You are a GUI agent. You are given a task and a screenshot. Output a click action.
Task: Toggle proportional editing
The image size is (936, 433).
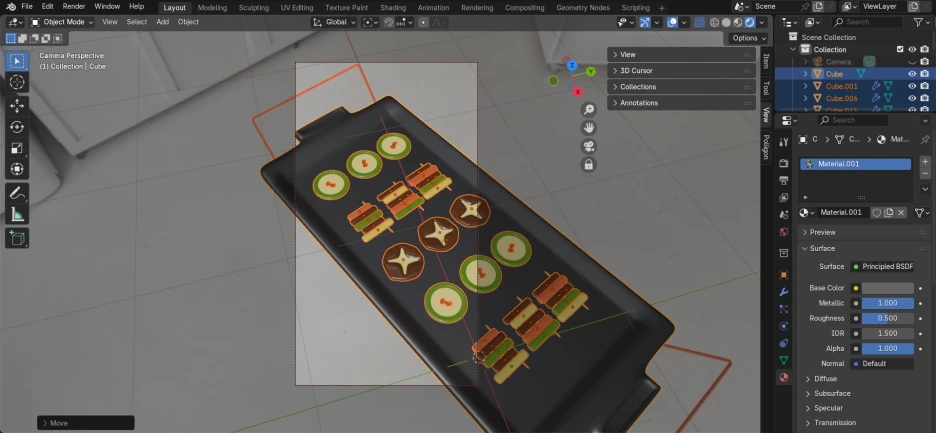[x=423, y=22]
